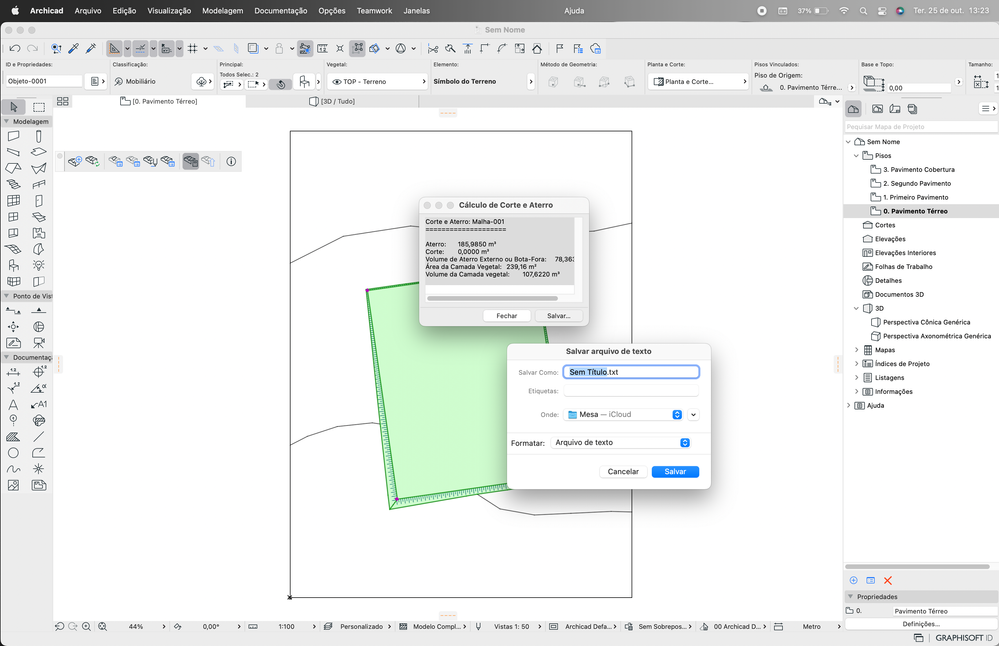Open the Formatar file type dropdown
This screenshot has width=999, height=646.
tap(621, 442)
